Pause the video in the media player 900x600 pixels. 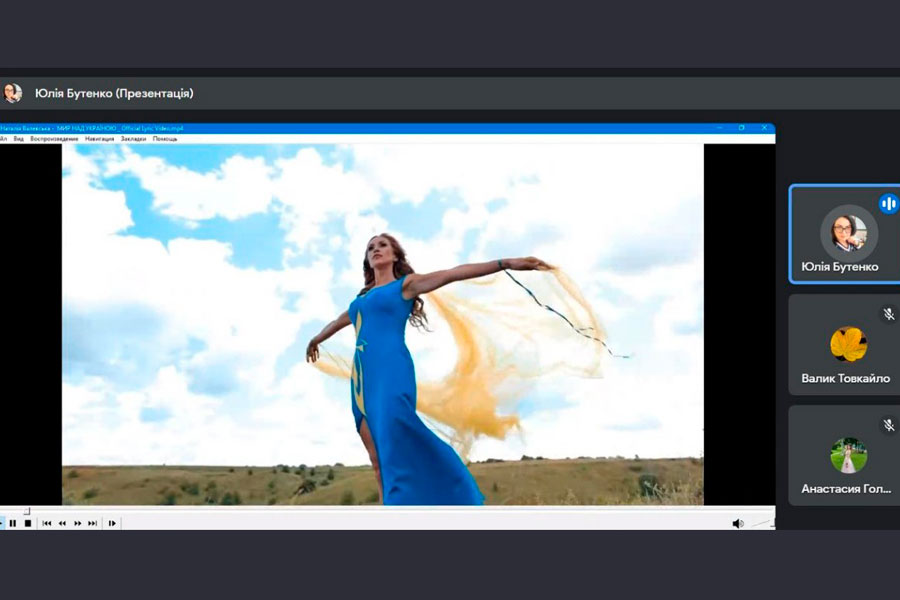[13, 523]
